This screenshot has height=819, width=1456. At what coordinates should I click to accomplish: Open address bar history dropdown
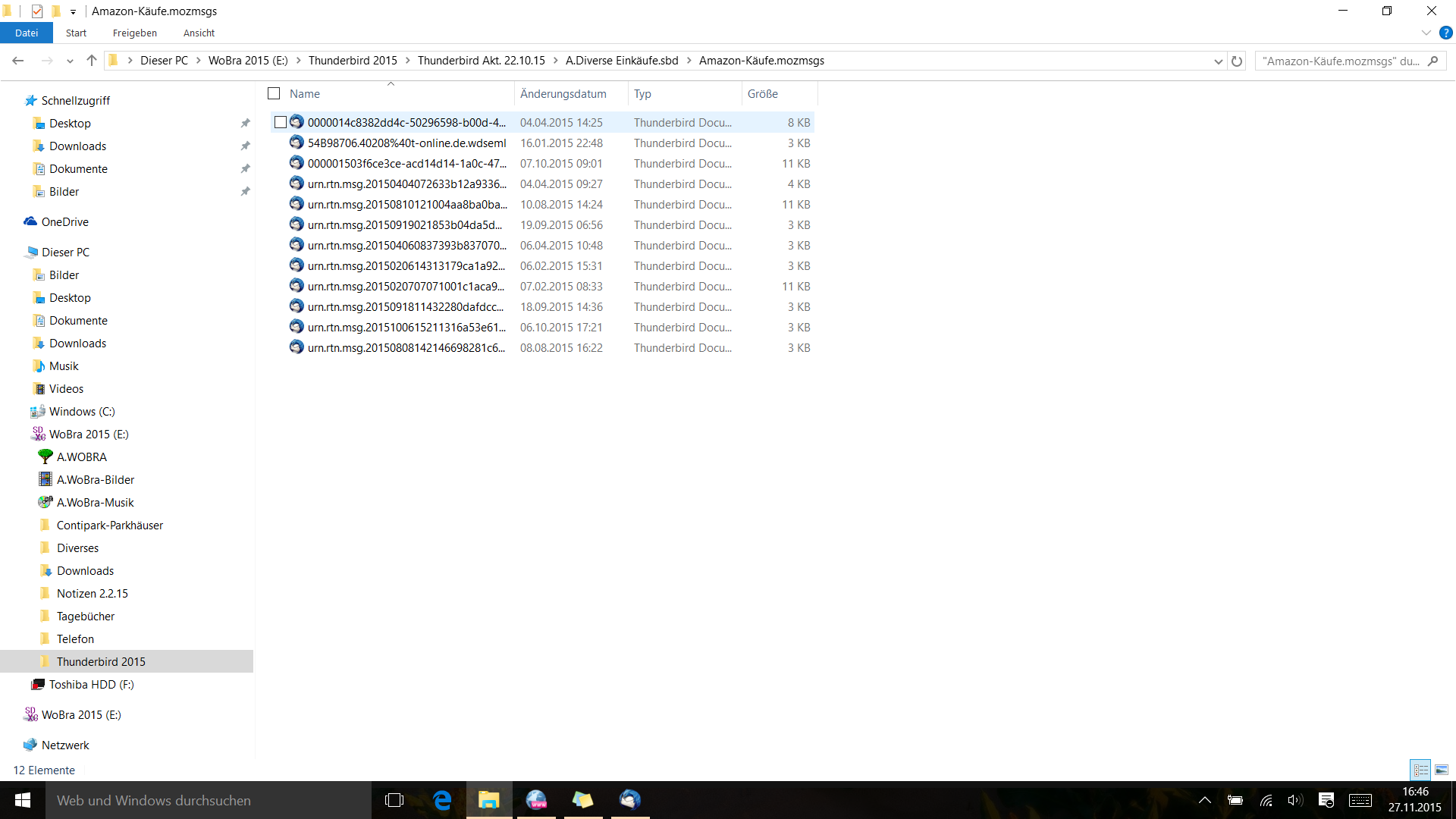[1218, 61]
